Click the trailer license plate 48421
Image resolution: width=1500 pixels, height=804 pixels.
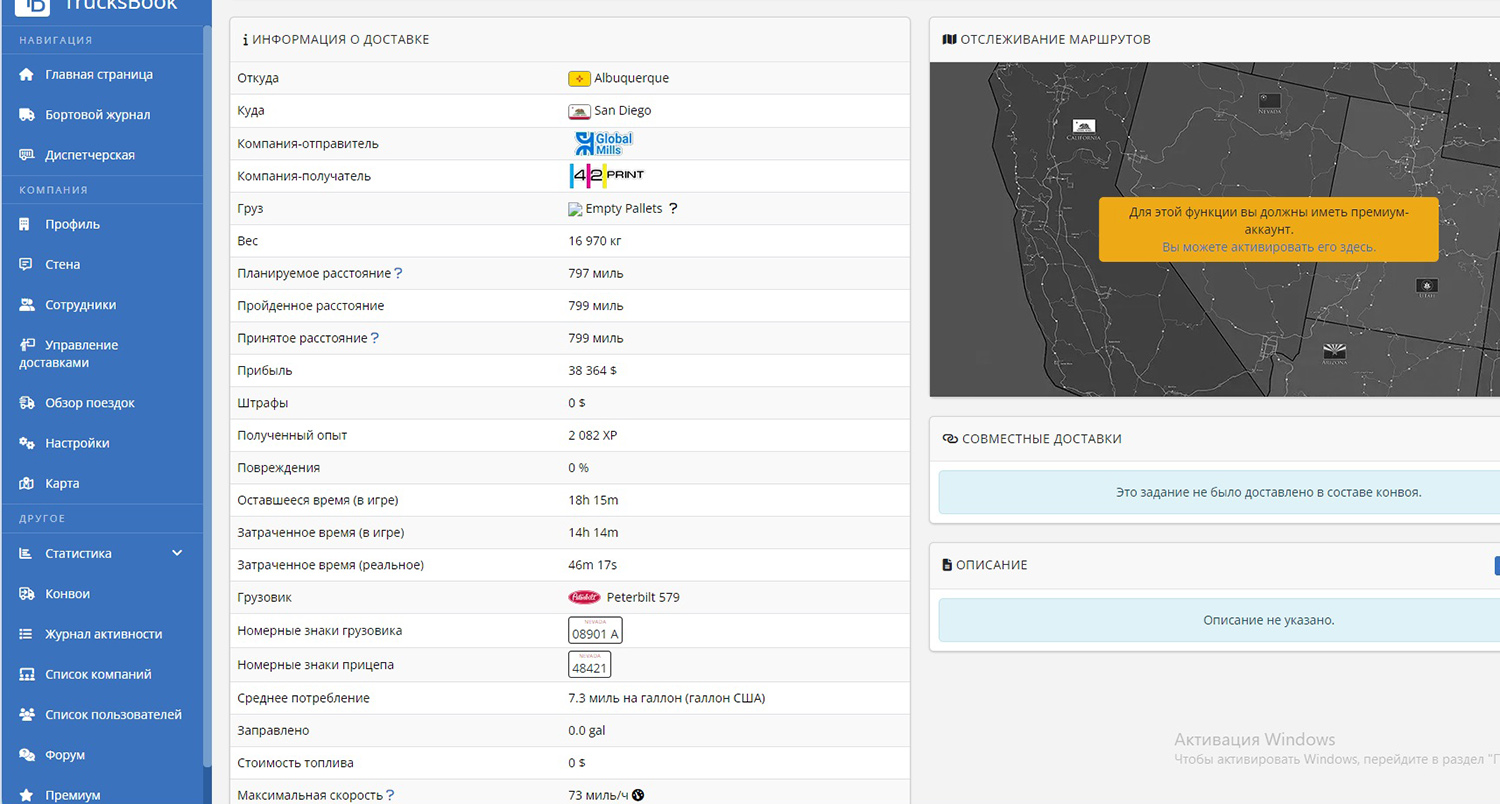click(x=590, y=664)
